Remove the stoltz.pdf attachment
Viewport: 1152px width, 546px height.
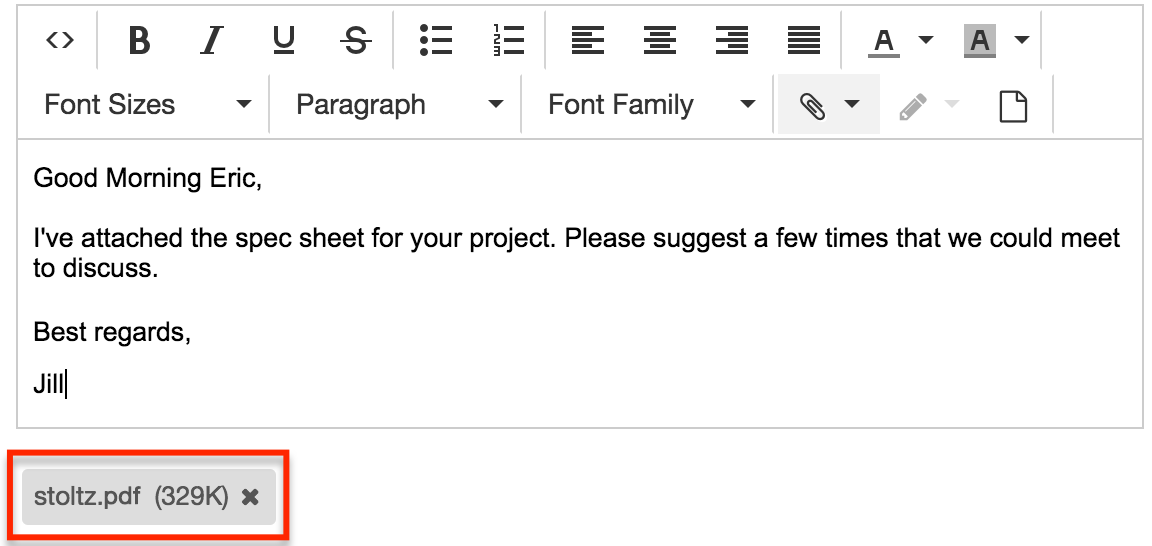click(x=250, y=497)
